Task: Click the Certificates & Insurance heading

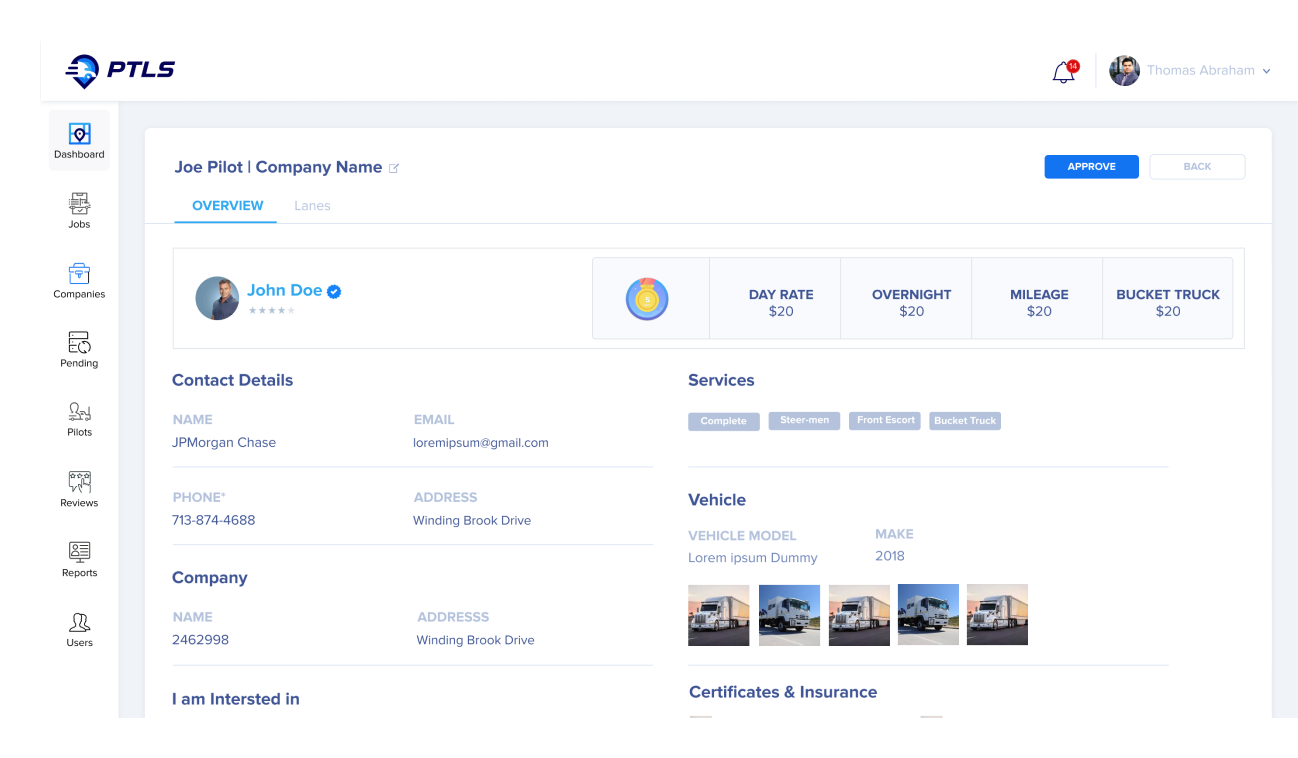Action: pyautogui.click(x=783, y=692)
